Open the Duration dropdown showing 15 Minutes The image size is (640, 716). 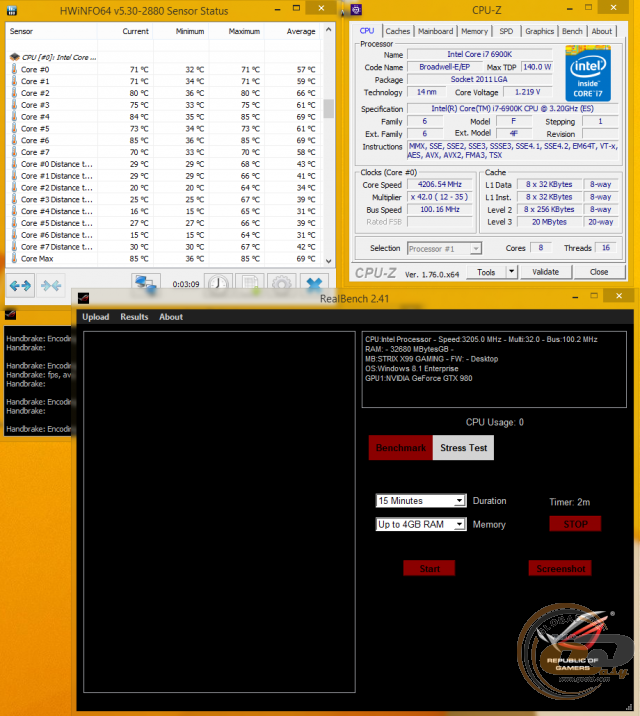(x=459, y=501)
